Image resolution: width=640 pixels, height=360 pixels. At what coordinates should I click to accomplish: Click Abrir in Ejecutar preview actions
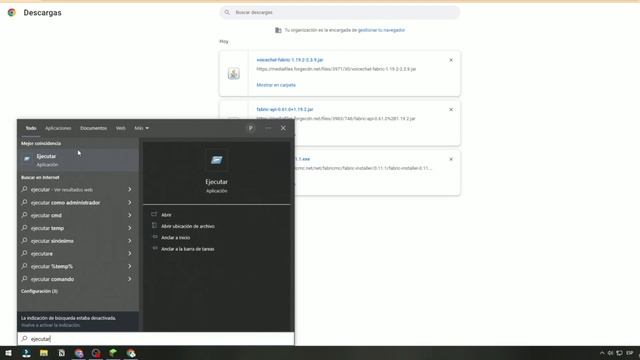pyautogui.click(x=166, y=215)
